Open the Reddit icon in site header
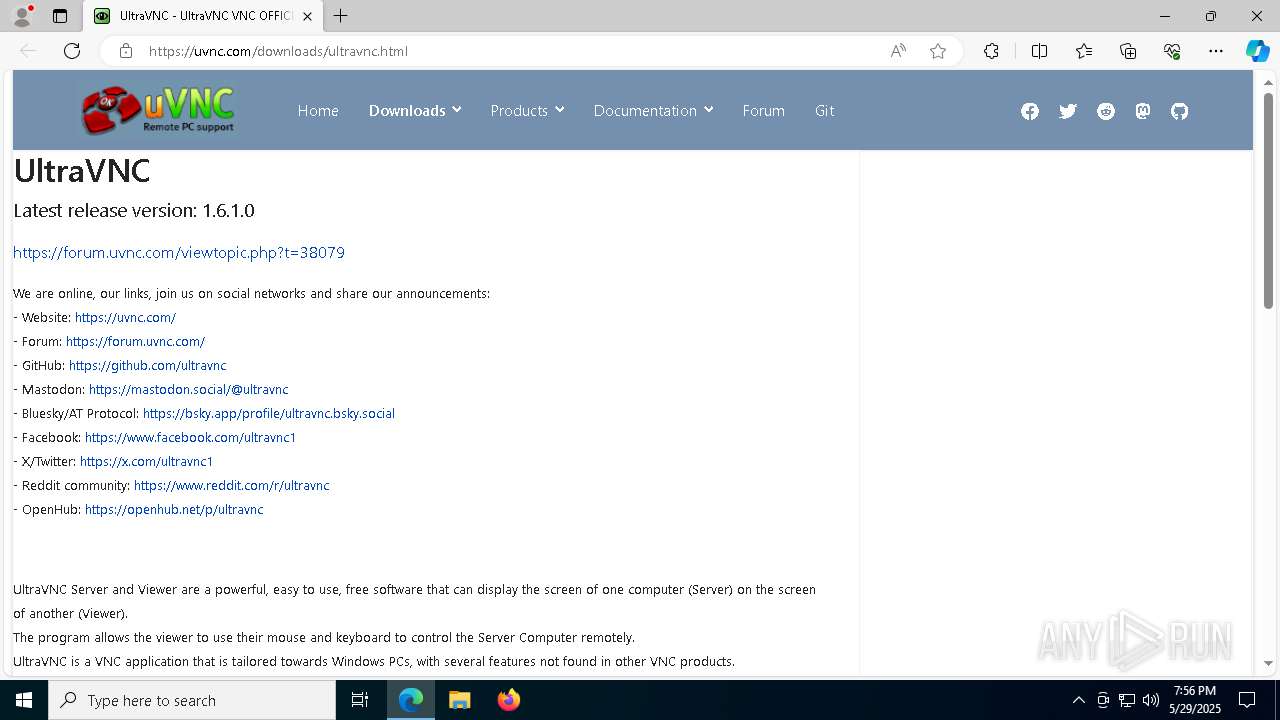 (1106, 111)
